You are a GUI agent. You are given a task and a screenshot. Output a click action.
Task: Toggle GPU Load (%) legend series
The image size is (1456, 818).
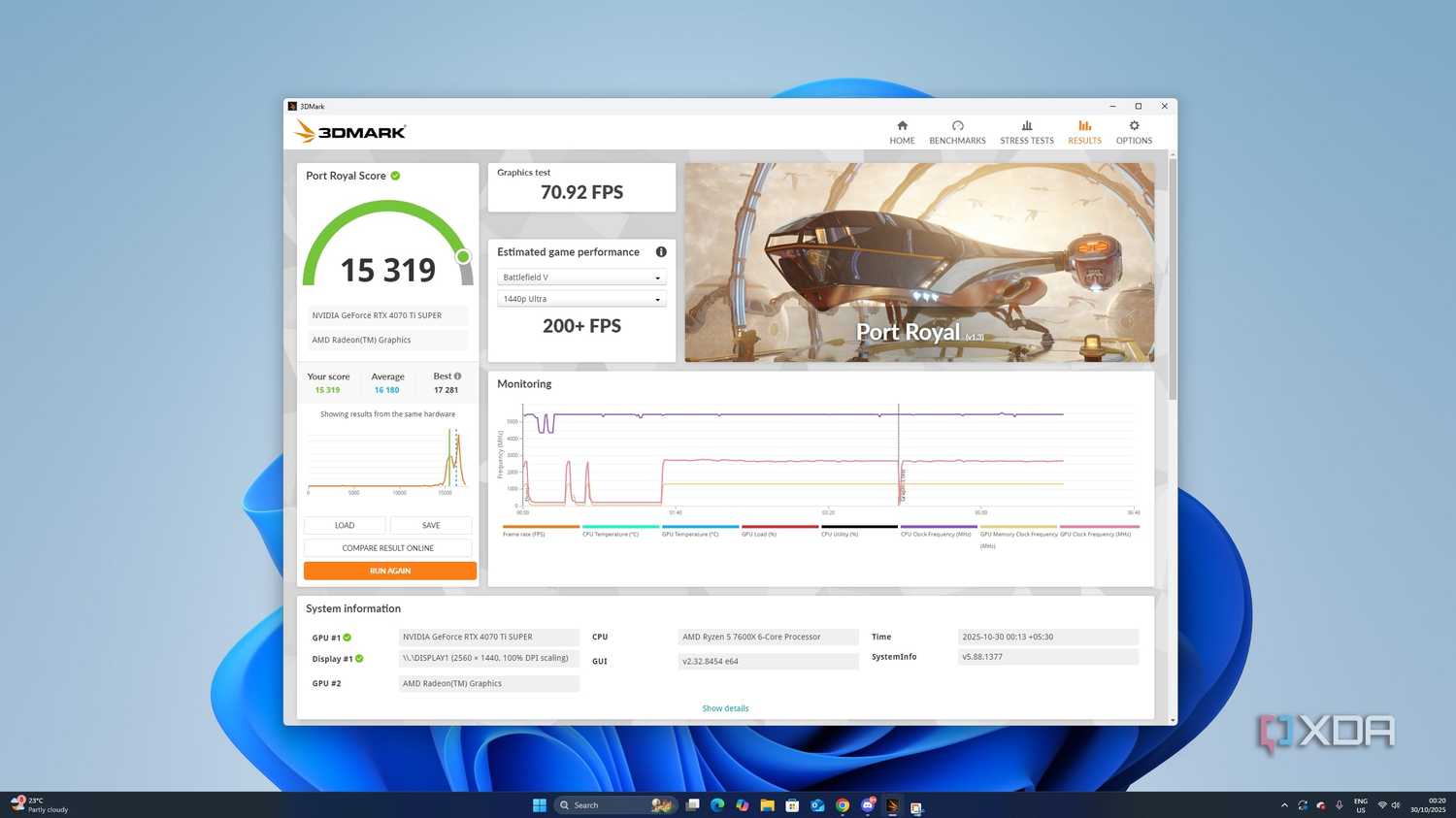point(779,531)
